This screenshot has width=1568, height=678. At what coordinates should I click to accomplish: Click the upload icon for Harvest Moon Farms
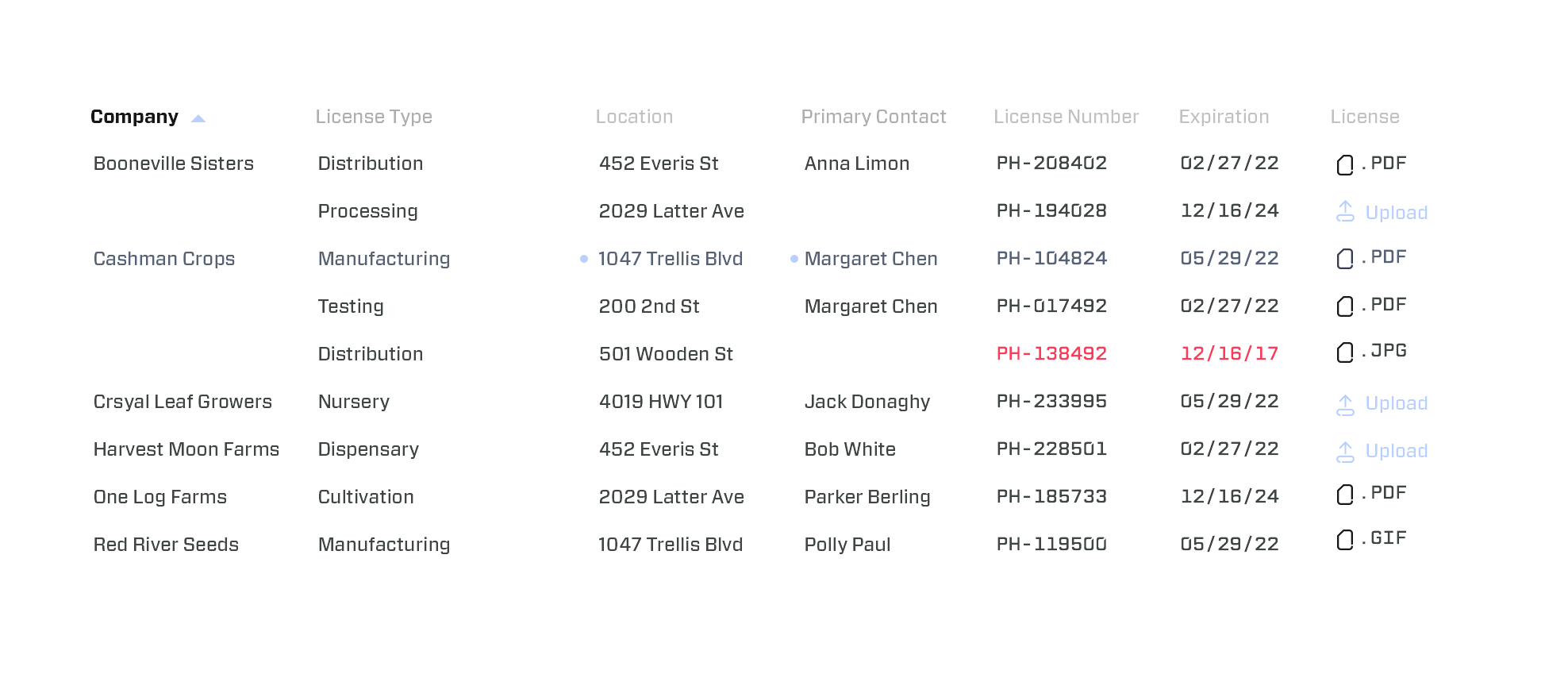(x=1345, y=453)
